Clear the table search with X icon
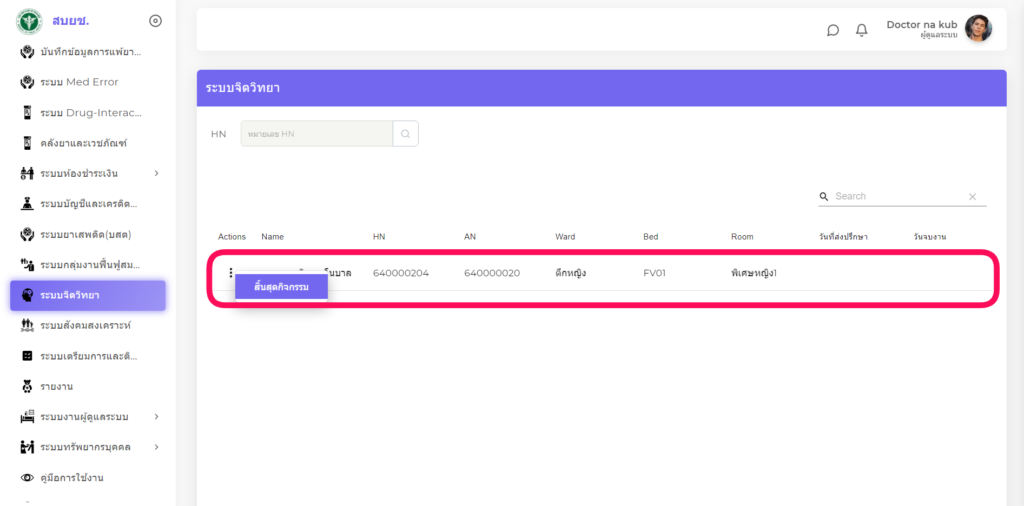This screenshot has width=1024, height=506. [x=972, y=197]
